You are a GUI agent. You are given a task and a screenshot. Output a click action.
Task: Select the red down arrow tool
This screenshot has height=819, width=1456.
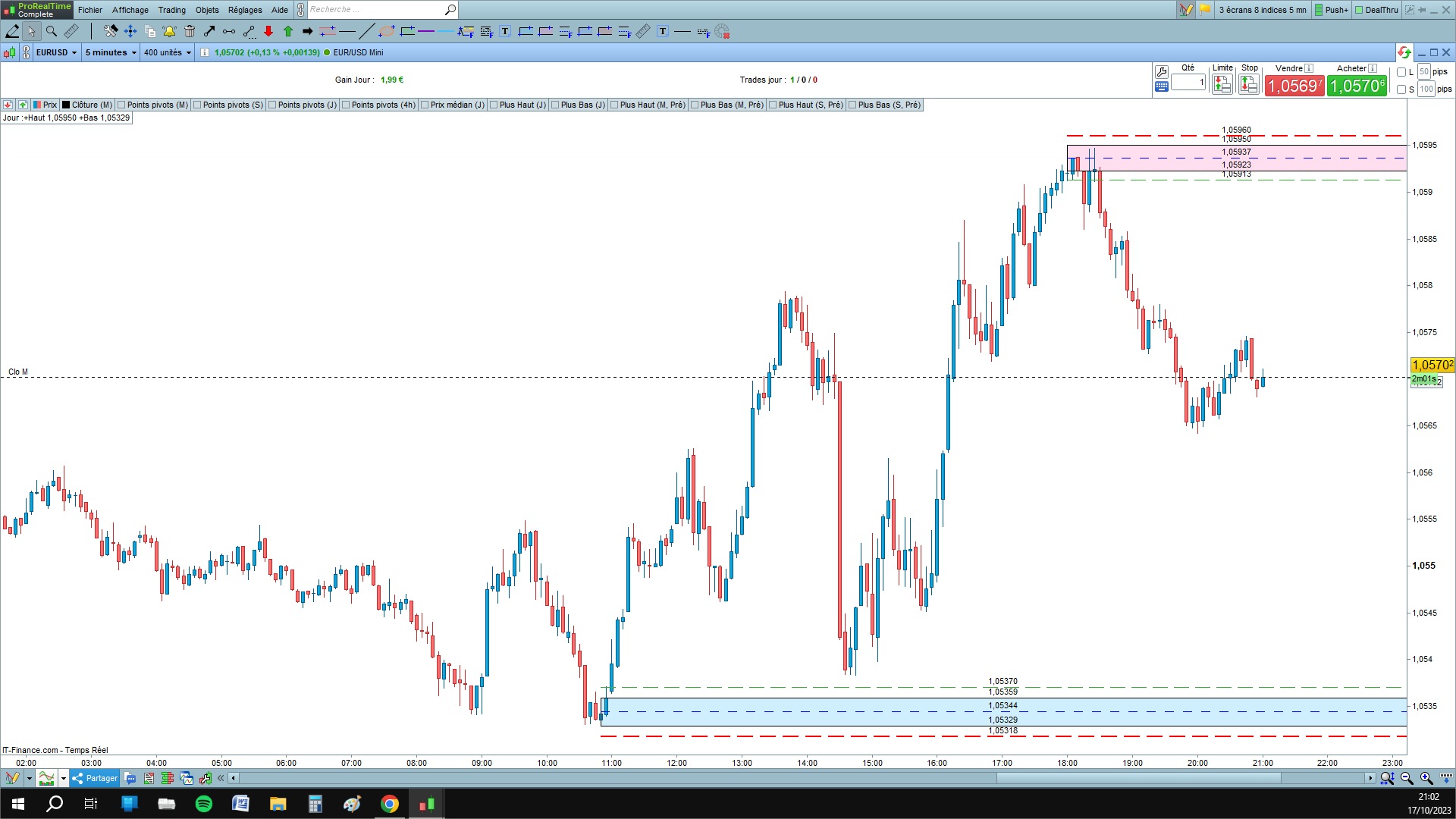tap(268, 31)
